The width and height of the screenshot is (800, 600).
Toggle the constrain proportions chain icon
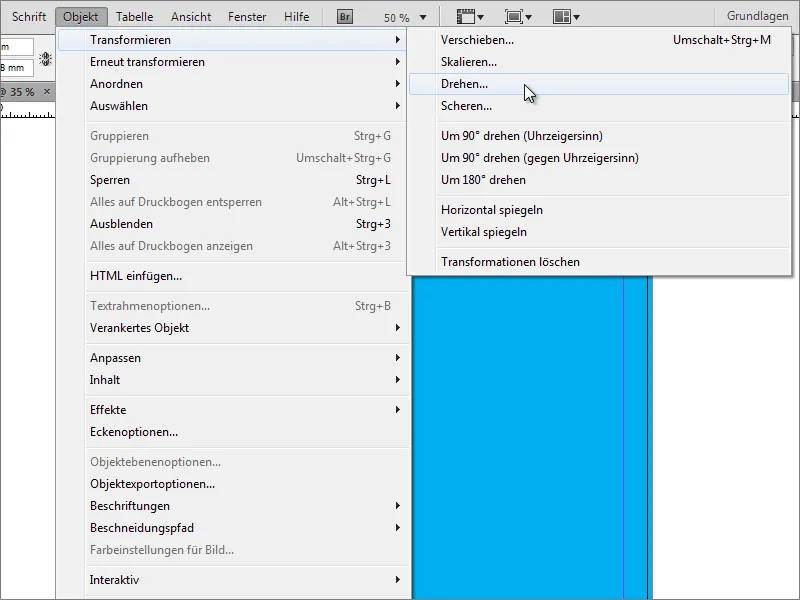[x=44, y=59]
